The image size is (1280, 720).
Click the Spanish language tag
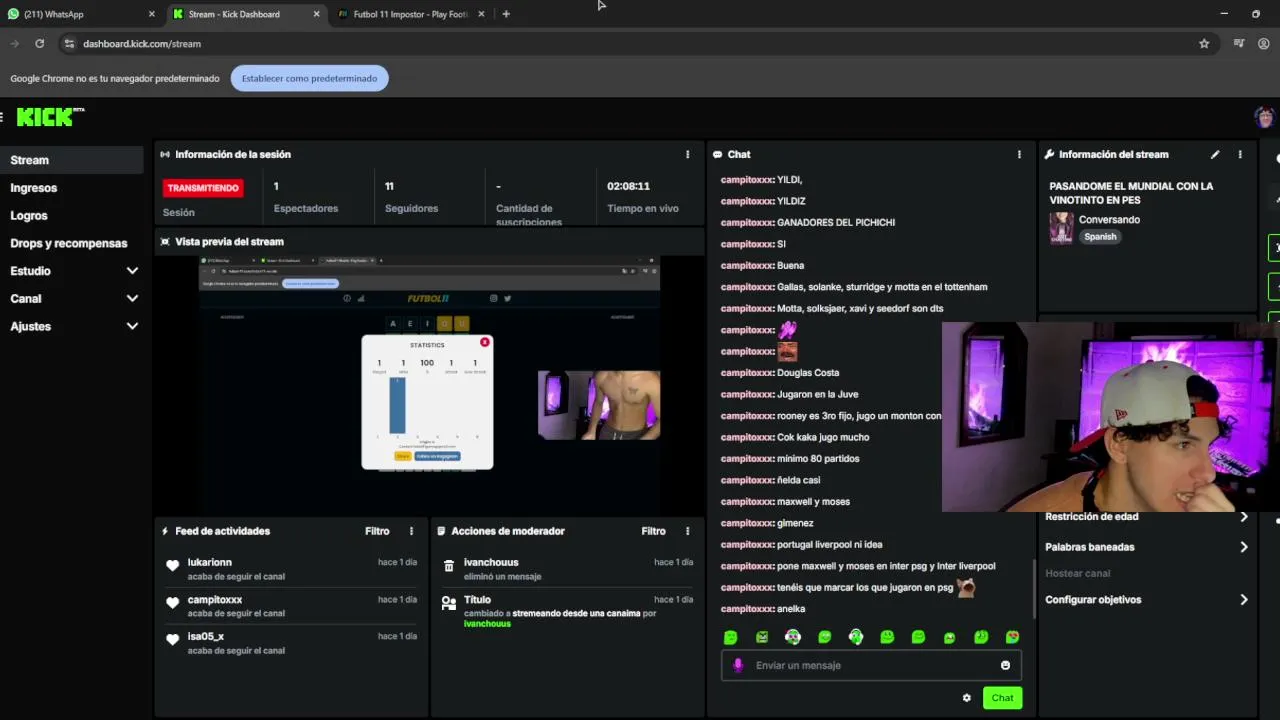pyautogui.click(x=1100, y=237)
